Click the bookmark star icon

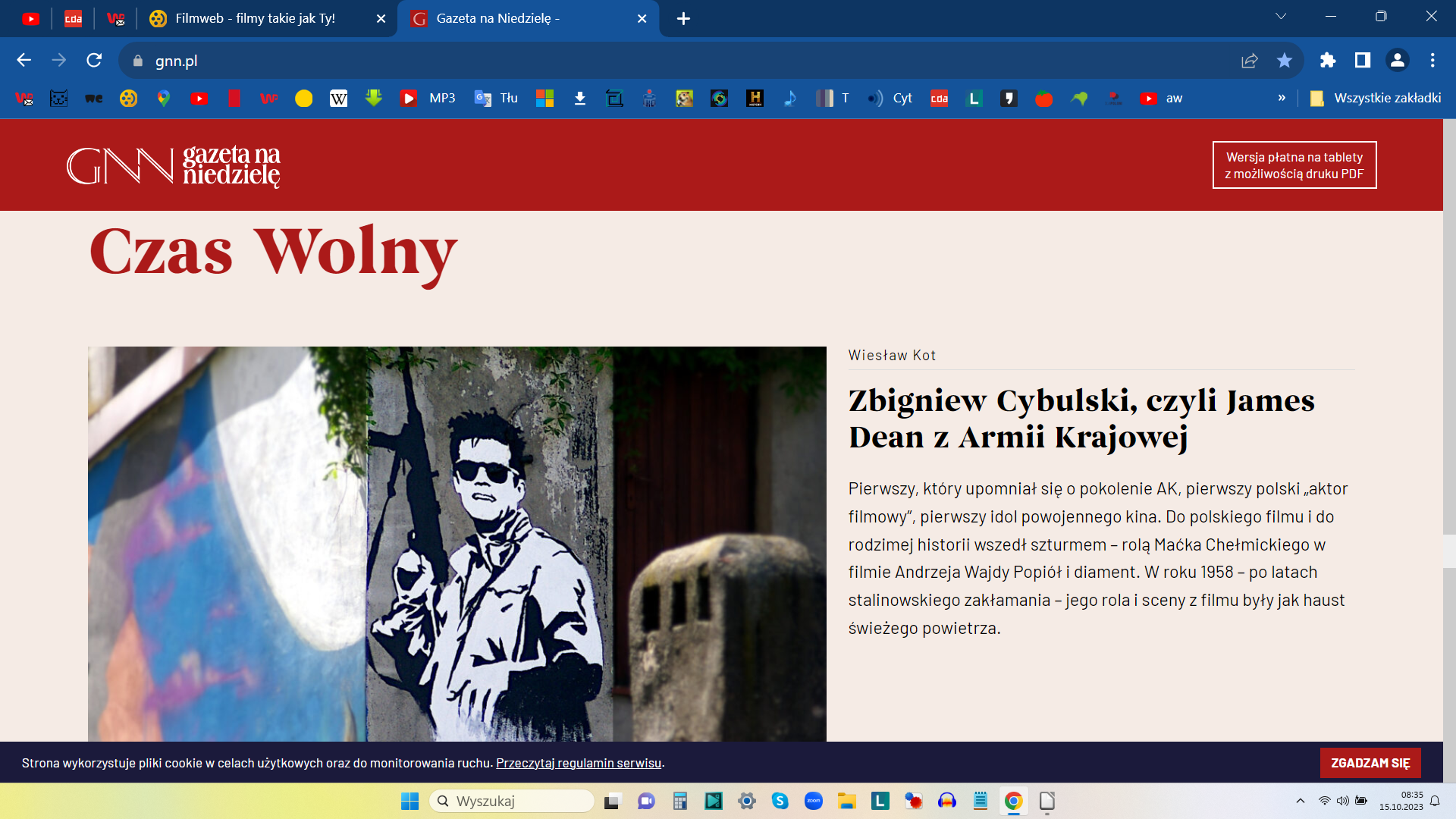[x=1284, y=61]
